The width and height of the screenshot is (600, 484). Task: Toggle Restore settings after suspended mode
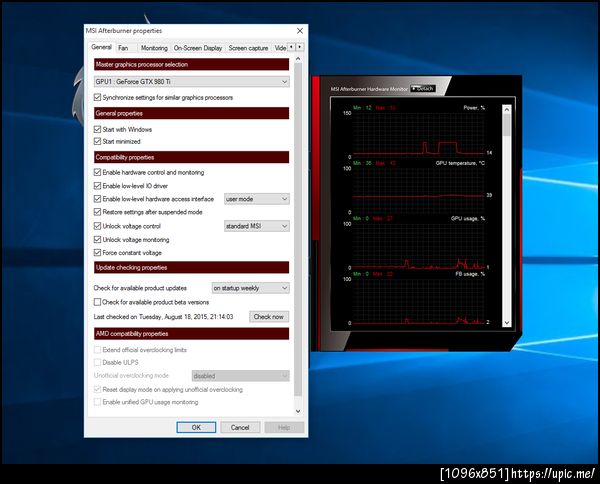(97, 212)
